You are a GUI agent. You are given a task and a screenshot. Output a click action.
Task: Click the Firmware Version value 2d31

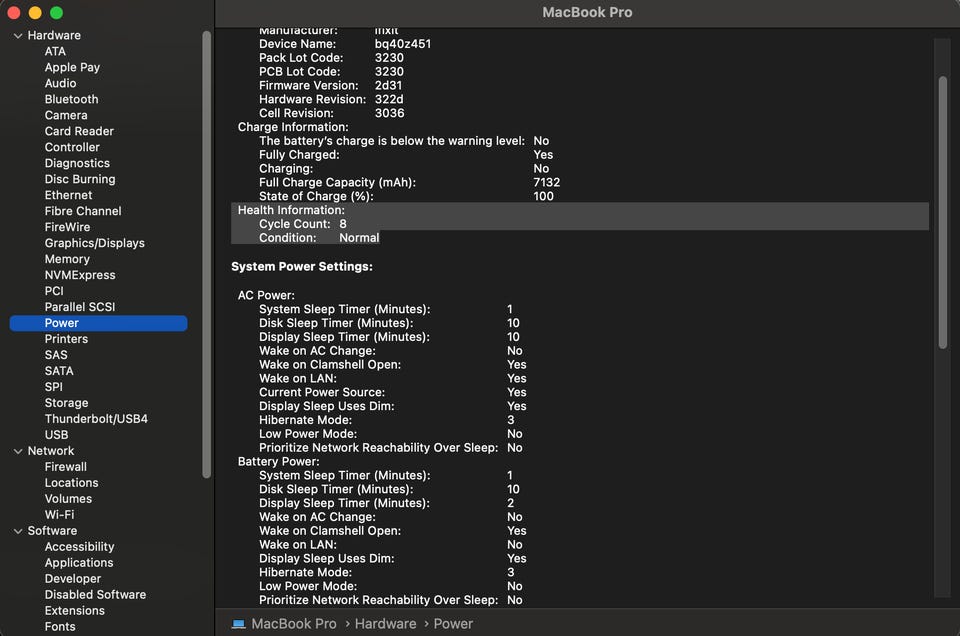pyautogui.click(x=388, y=85)
